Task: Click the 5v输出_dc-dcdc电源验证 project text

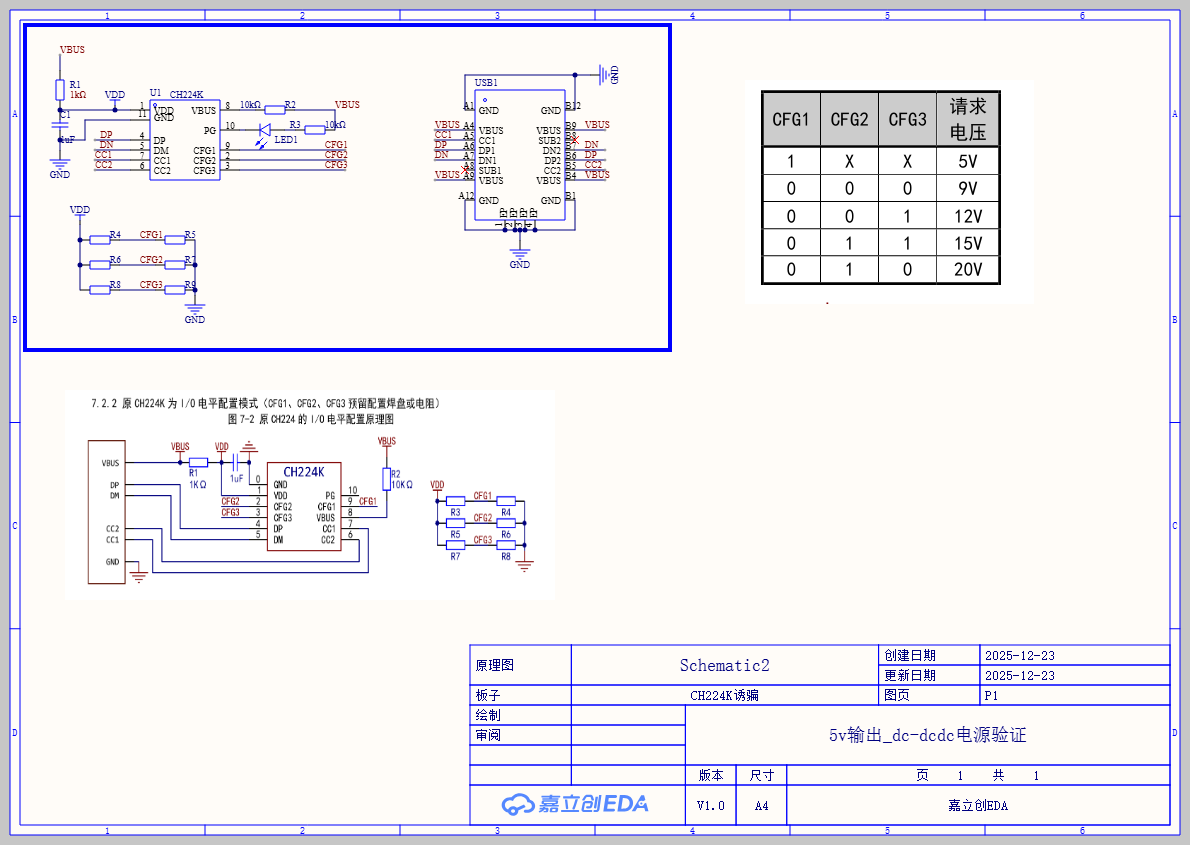Action: pos(927,735)
